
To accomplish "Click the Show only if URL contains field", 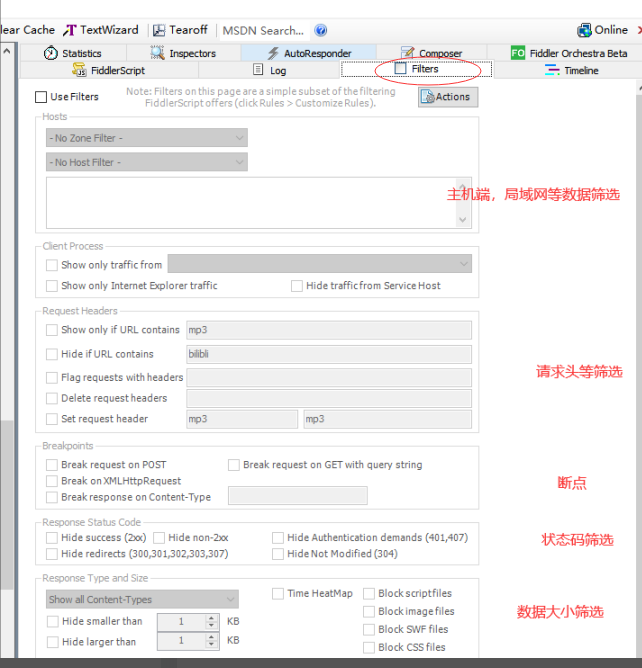I will (x=329, y=330).
